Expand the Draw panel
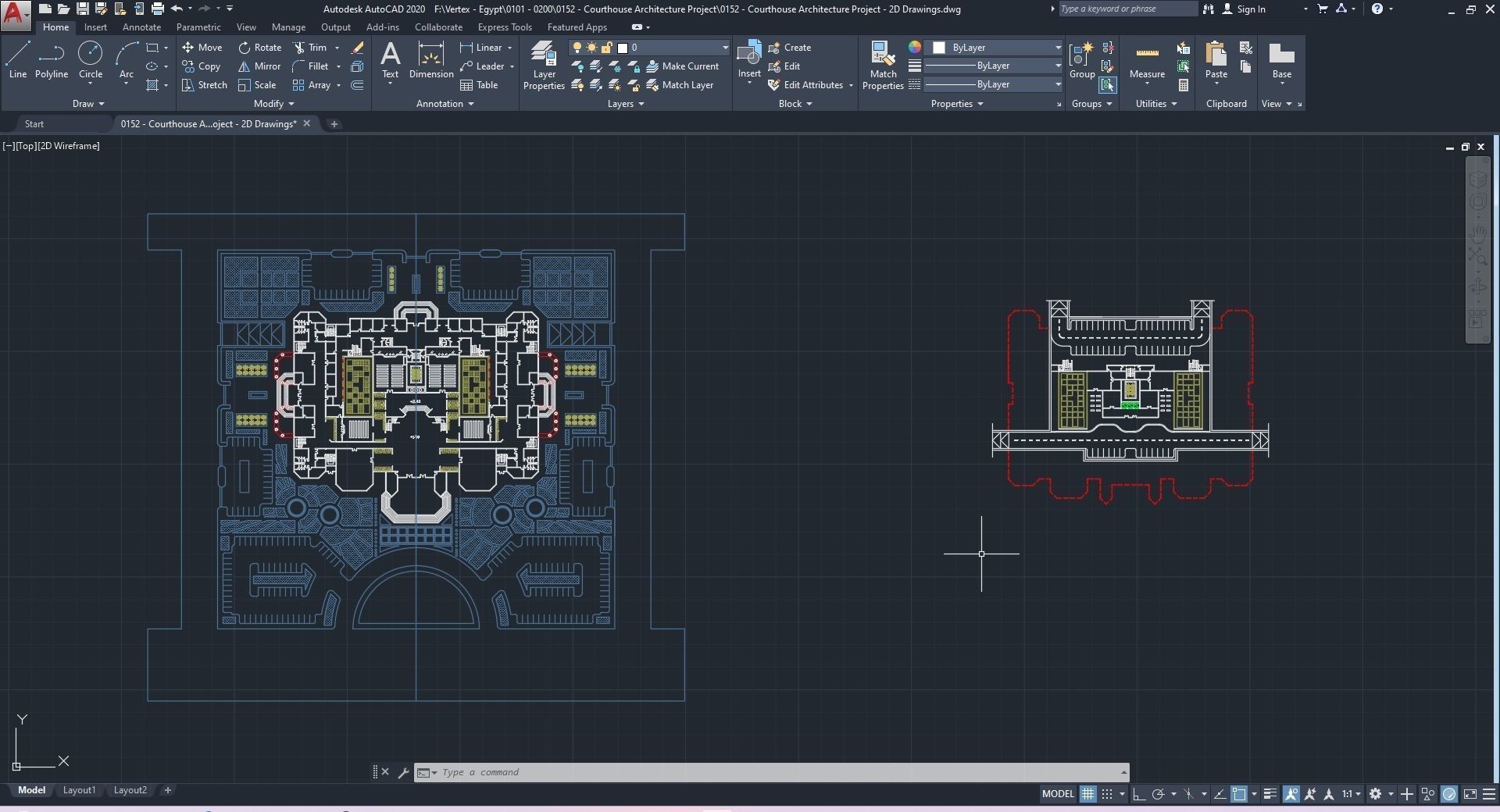Viewport: 1500px width, 812px height. click(x=88, y=104)
